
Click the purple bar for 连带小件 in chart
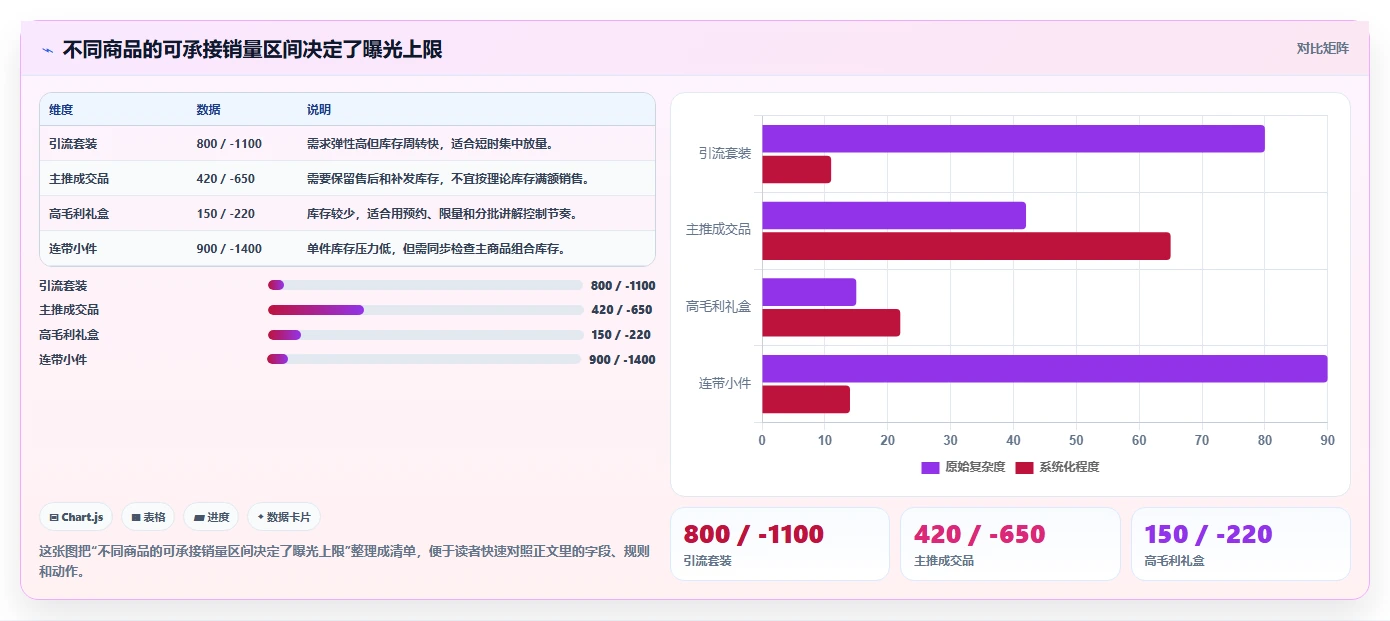tap(1045, 368)
